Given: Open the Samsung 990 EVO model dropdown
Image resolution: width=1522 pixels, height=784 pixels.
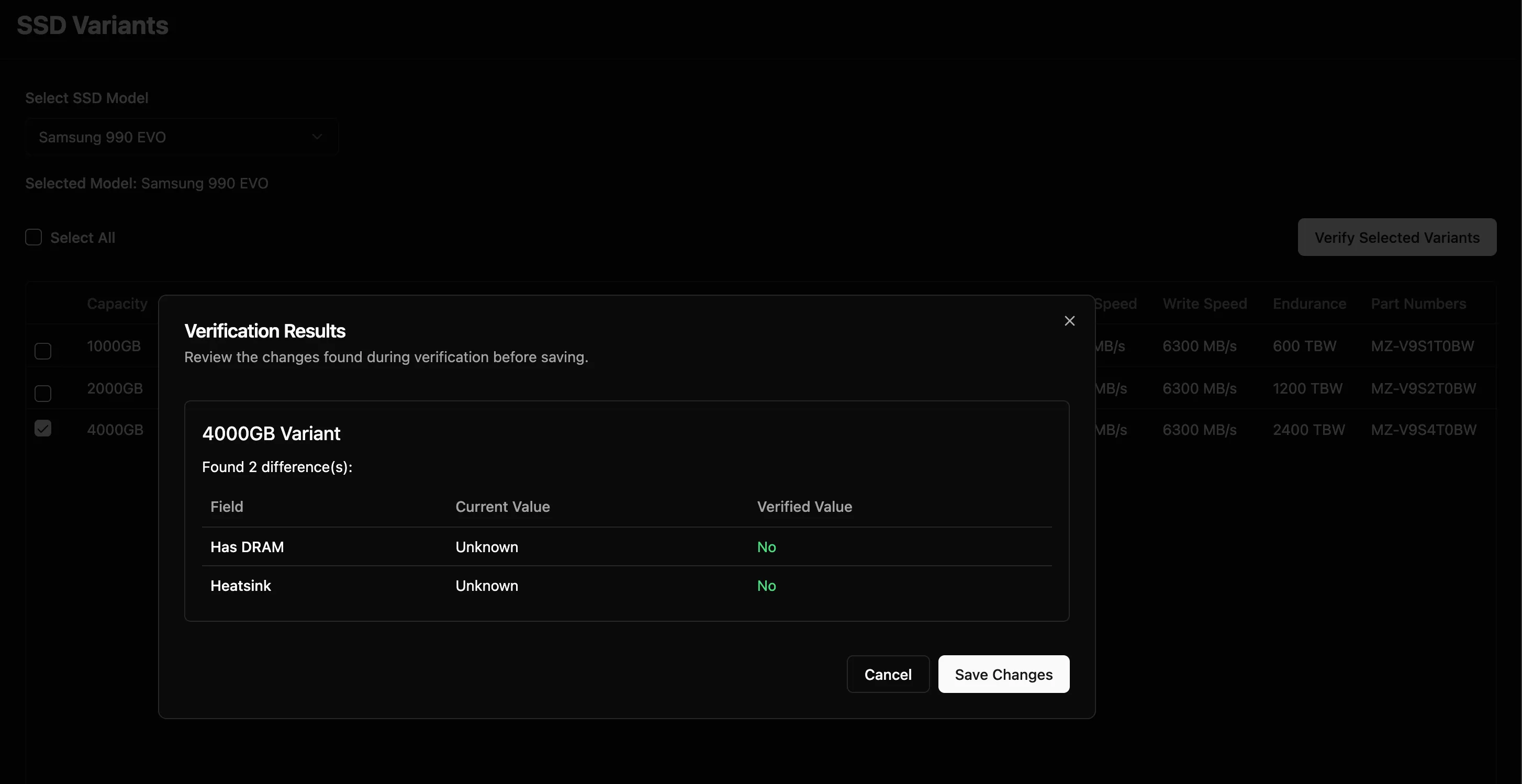Looking at the screenshot, I should coord(181,137).
